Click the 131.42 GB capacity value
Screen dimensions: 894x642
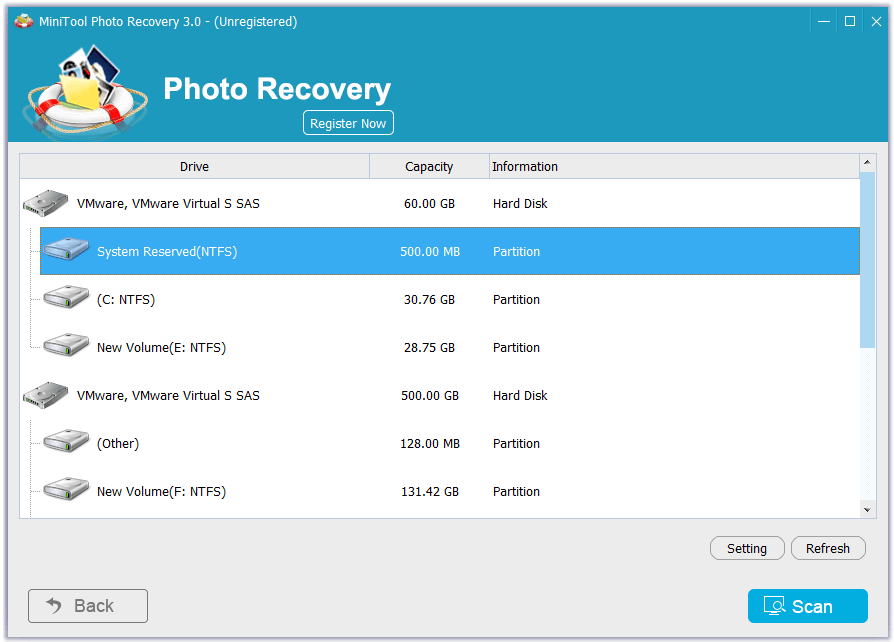click(x=429, y=491)
